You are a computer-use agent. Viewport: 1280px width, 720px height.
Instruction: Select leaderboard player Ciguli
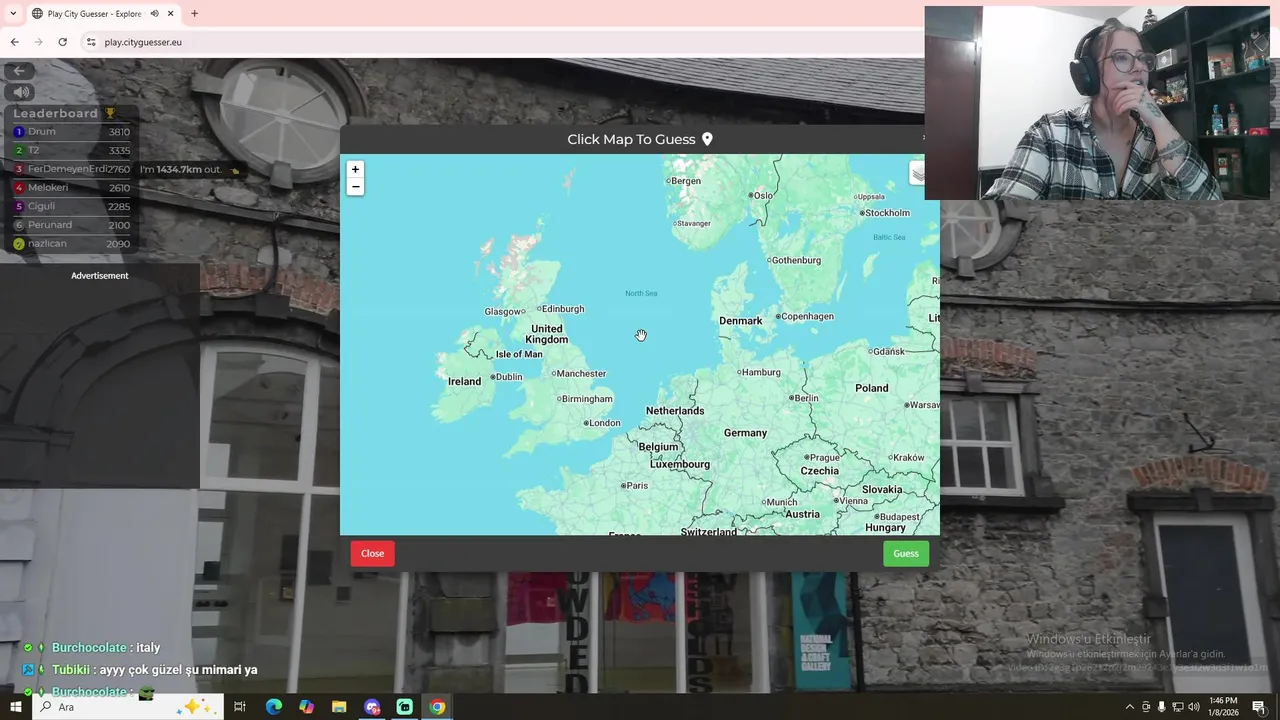coord(71,206)
